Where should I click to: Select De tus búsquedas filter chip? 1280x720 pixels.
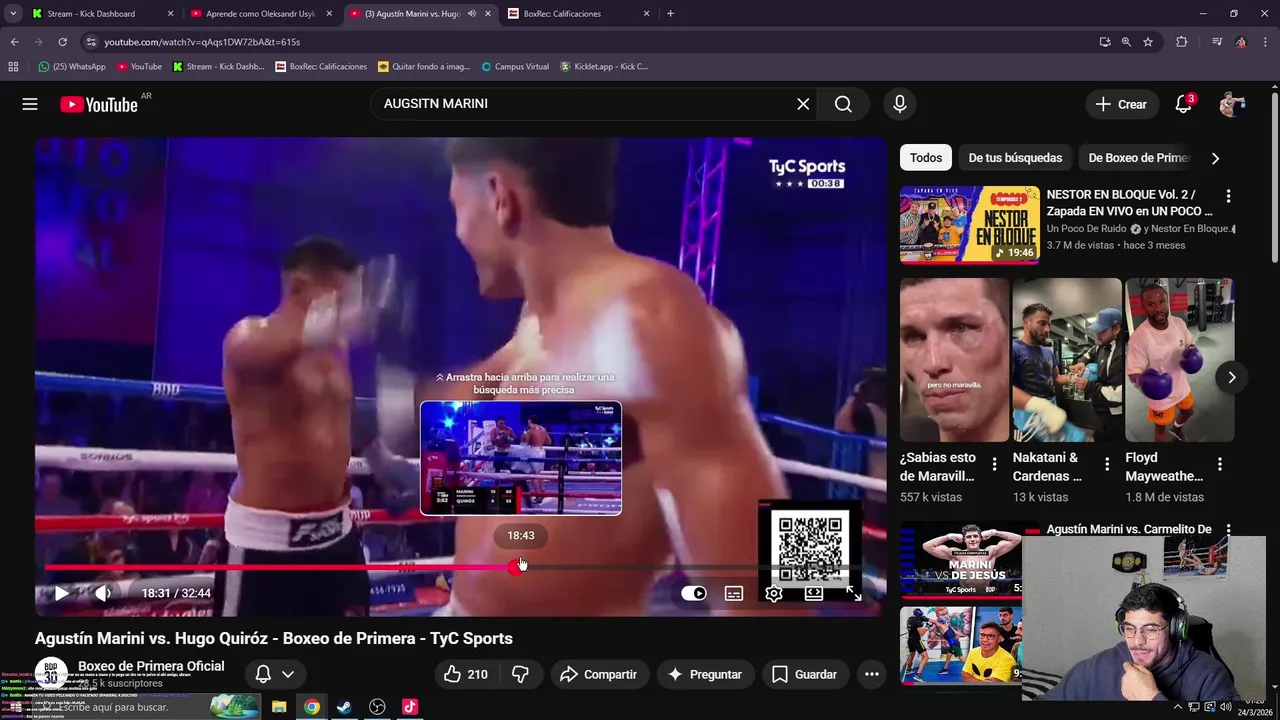pyautogui.click(x=1015, y=158)
